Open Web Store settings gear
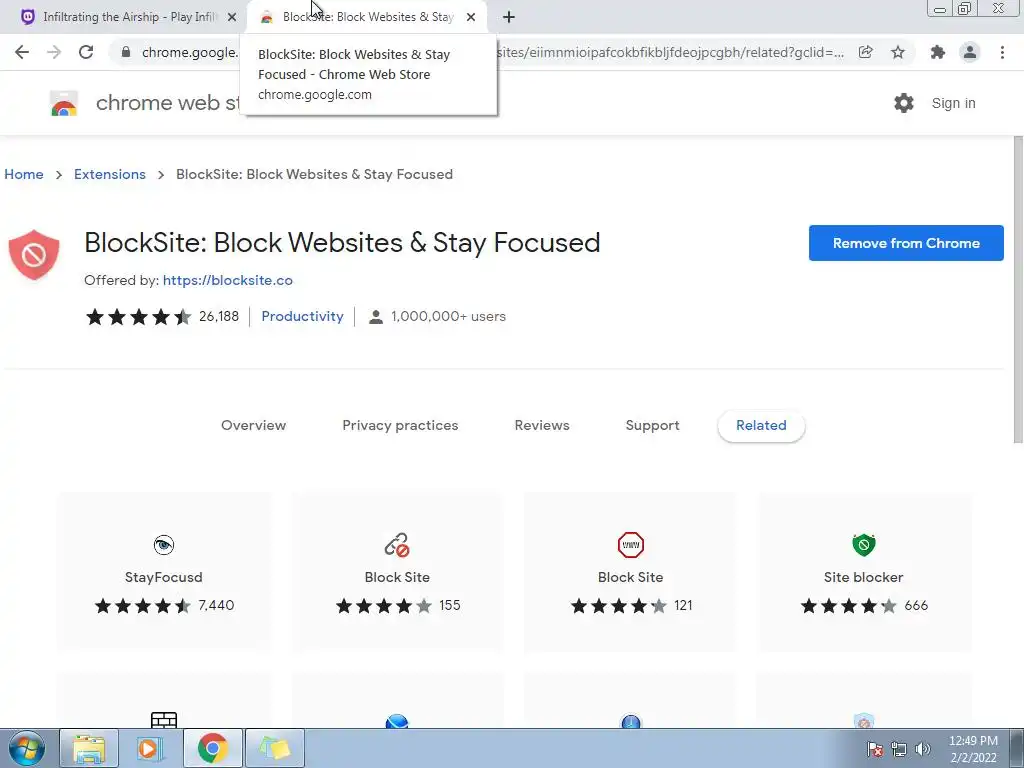The height and width of the screenshot is (768, 1024). point(904,103)
